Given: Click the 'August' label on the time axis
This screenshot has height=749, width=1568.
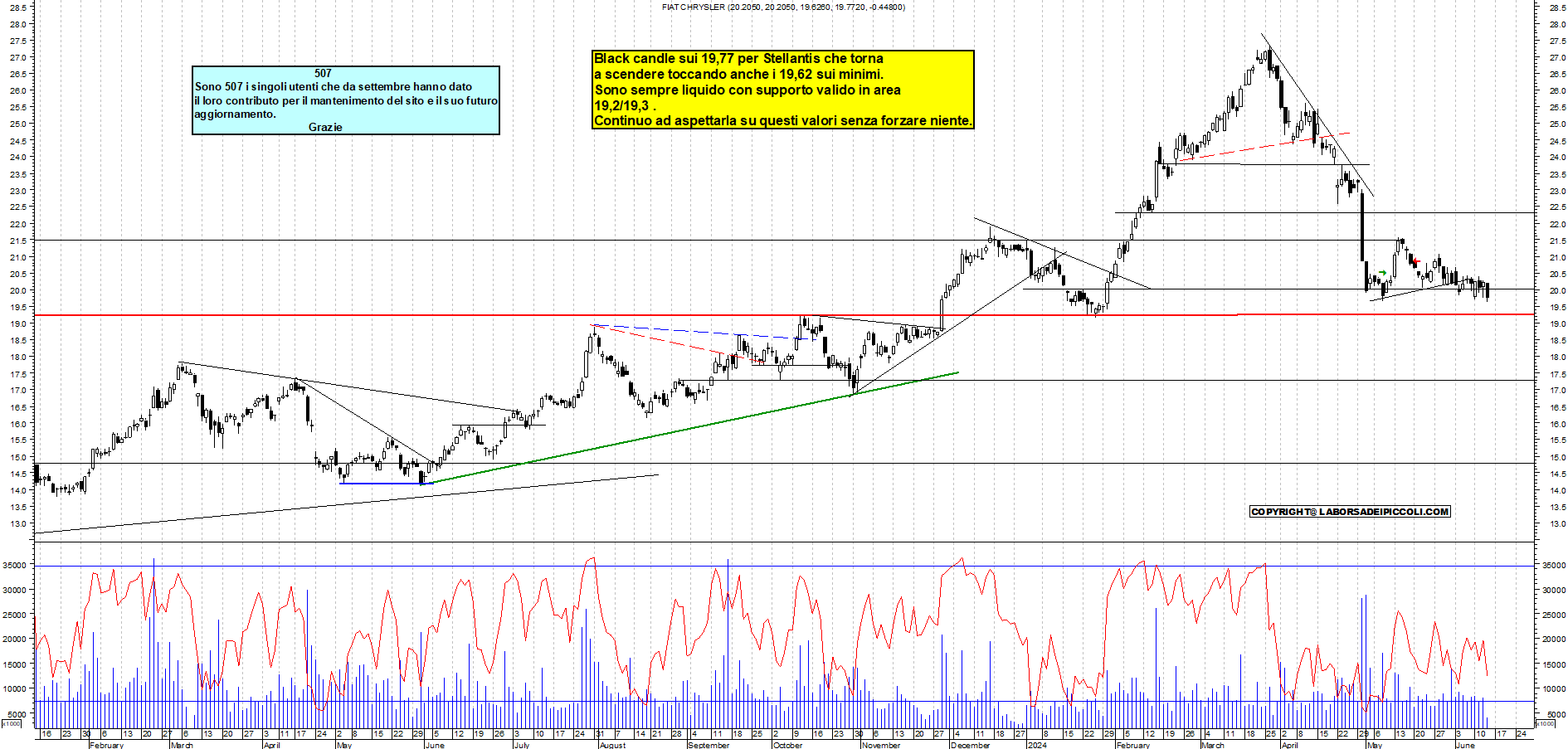Looking at the screenshot, I should pos(612,745).
